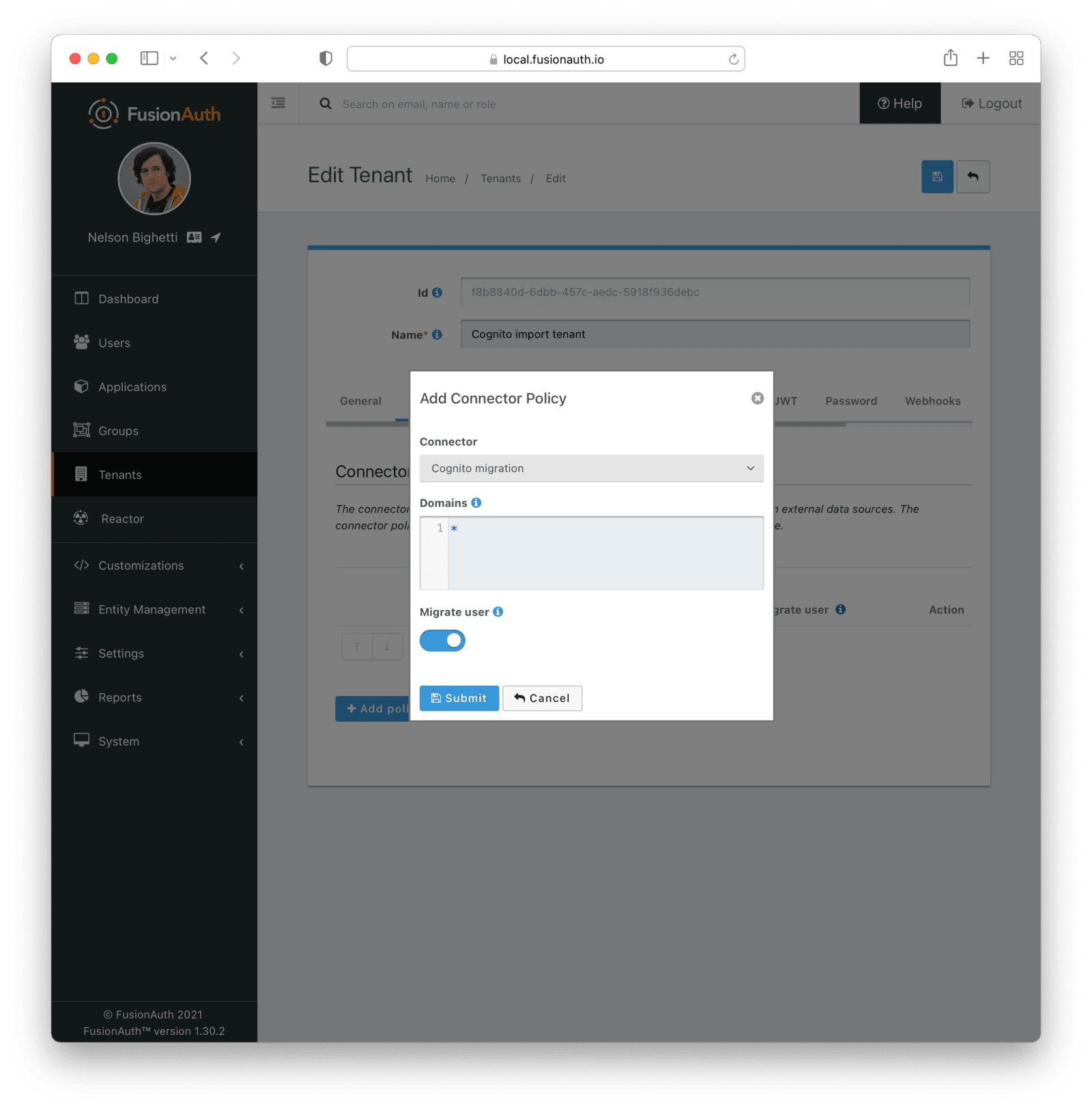Click the Migrate user info icon
The height and width of the screenshot is (1110, 1092).
(498, 612)
